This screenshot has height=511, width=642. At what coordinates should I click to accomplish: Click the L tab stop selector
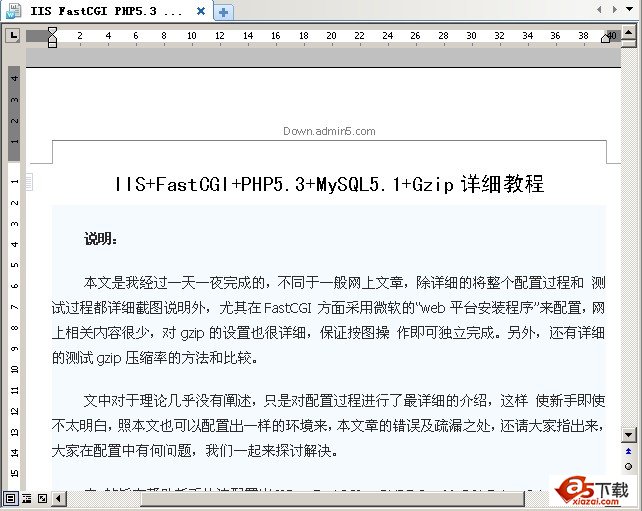click(13, 36)
